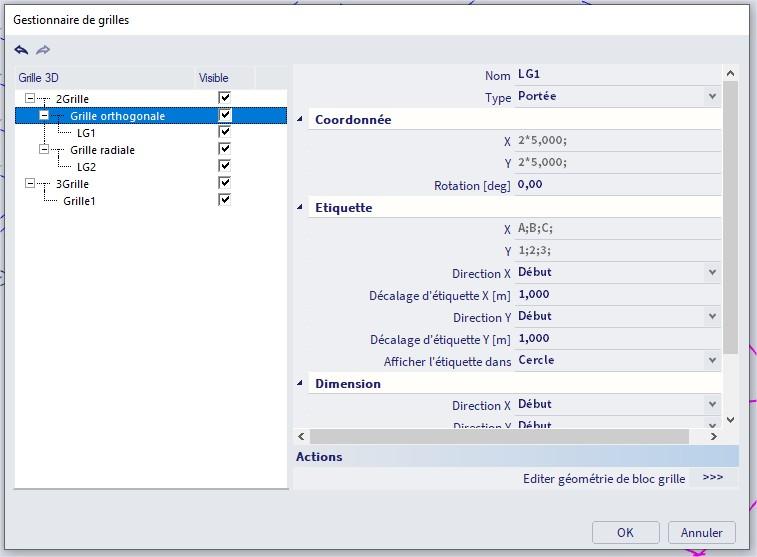Click the redo arrow icon

(43, 50)
